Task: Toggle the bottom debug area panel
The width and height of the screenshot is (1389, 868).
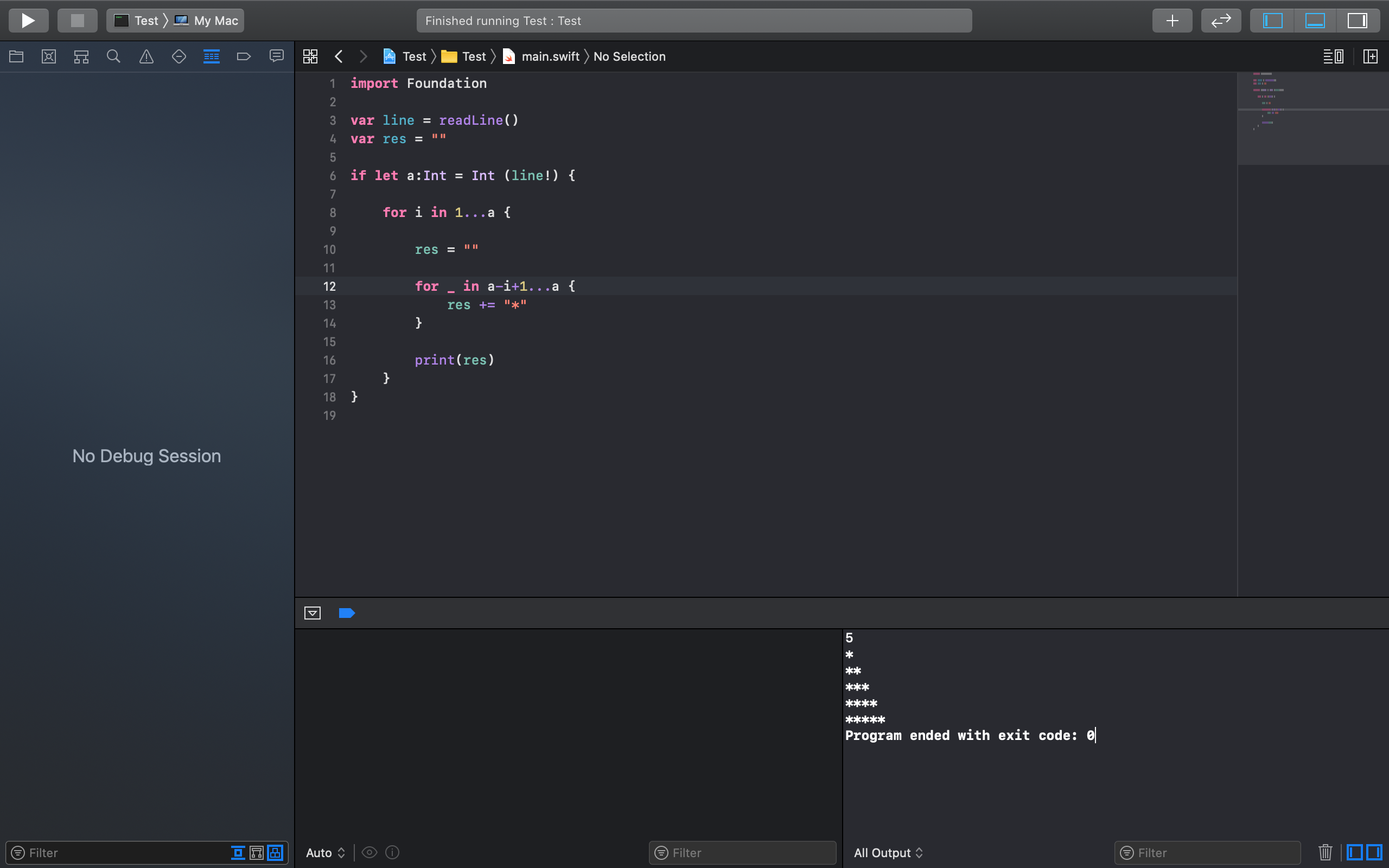Action: click(1315, 21)
